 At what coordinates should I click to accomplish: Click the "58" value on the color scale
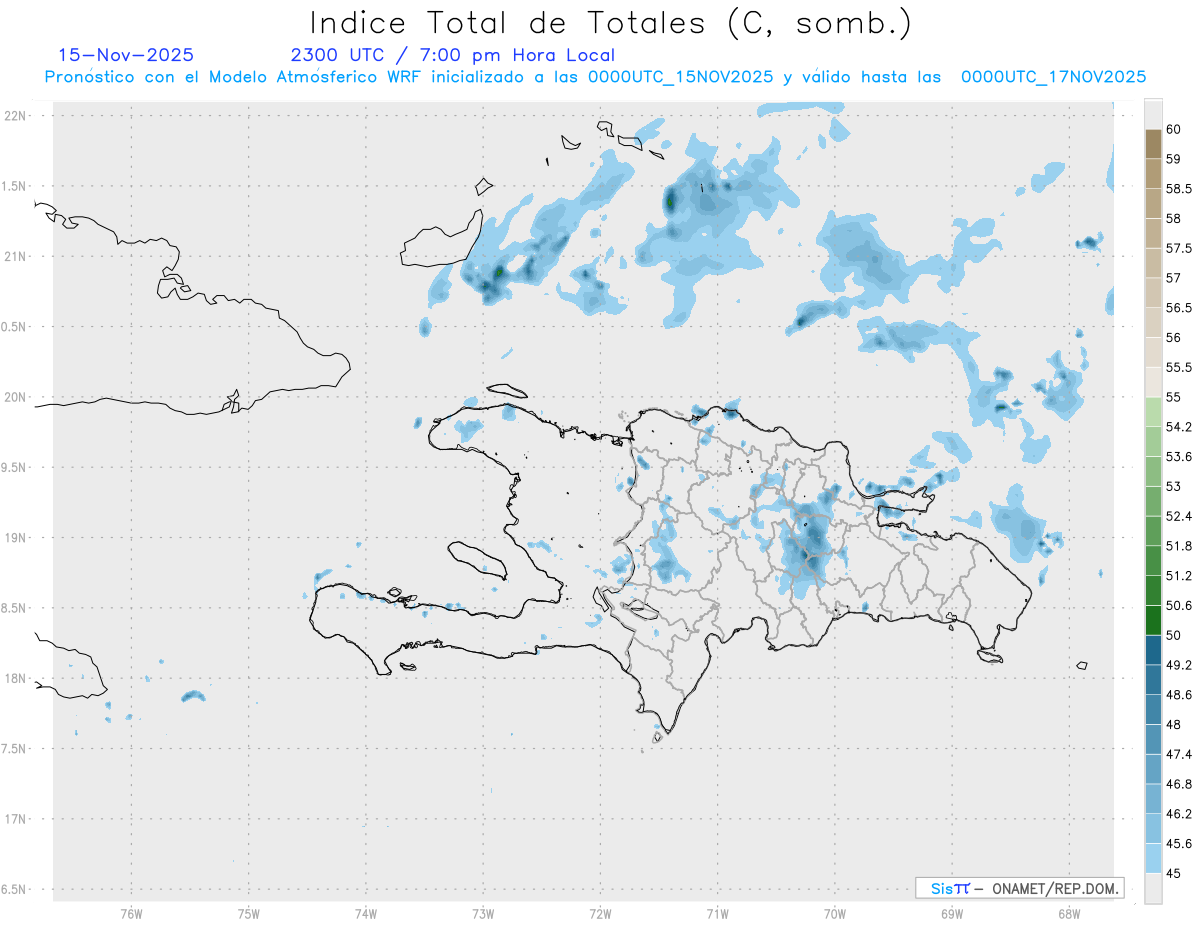click(1173, 218)
